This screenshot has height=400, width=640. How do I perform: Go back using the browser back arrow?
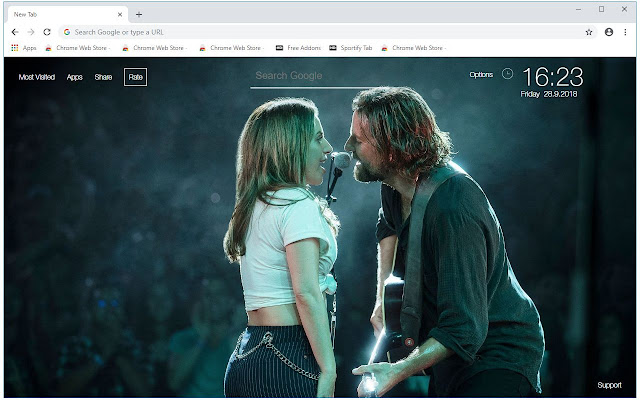click(x=15, y=32)
